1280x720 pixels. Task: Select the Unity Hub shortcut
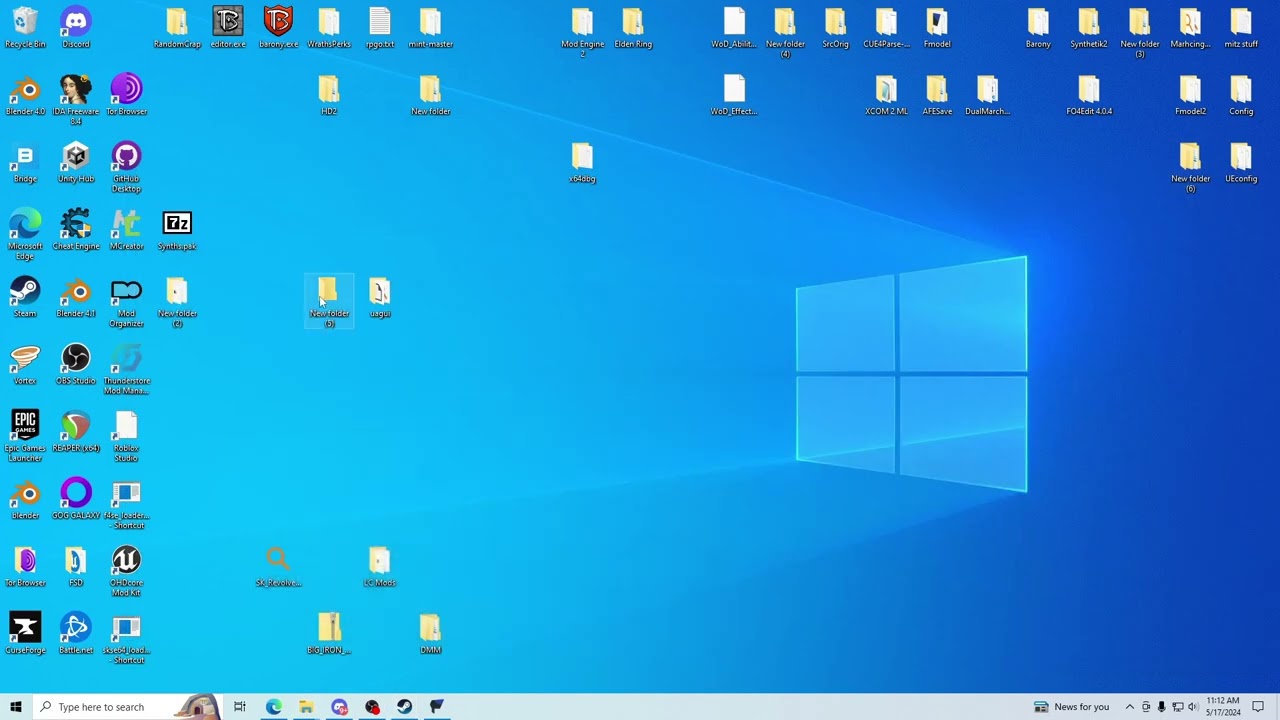pos(76,164)
